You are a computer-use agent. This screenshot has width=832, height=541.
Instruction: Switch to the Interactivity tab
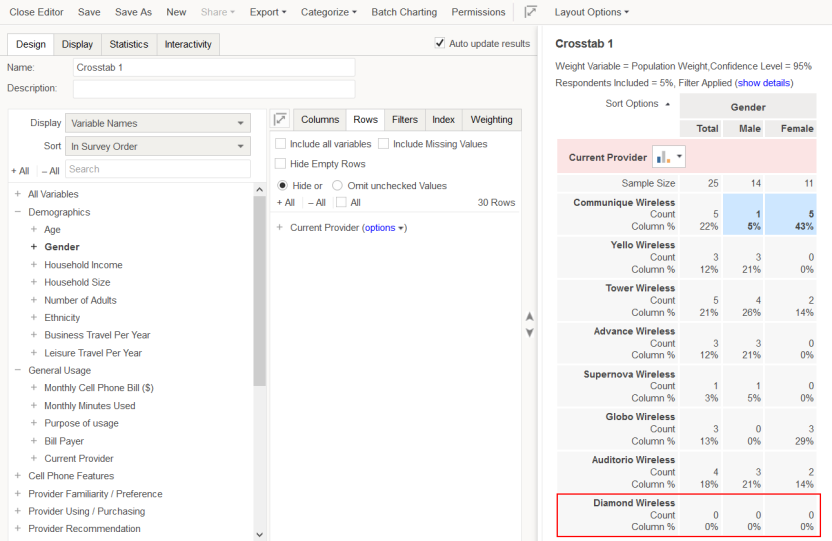click(188, 44)
